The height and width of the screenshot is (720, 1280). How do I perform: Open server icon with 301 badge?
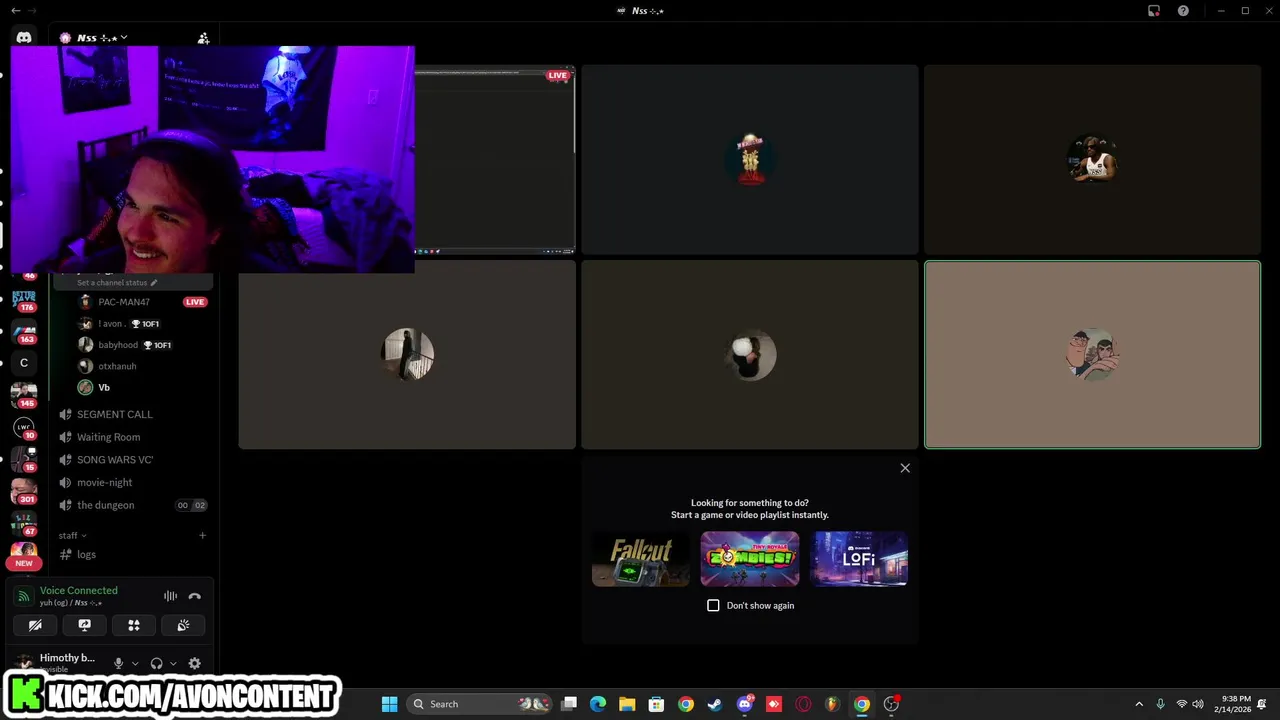tap(24, 491)
